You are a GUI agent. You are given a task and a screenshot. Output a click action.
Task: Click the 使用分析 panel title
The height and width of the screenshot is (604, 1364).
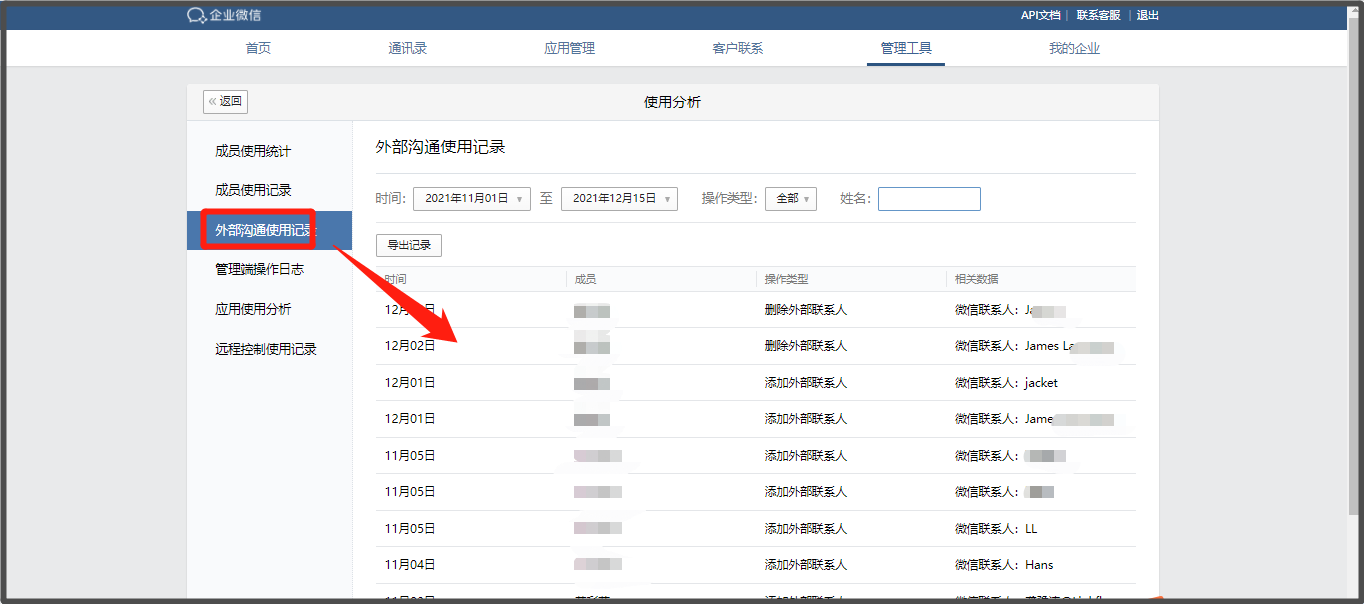672,102
